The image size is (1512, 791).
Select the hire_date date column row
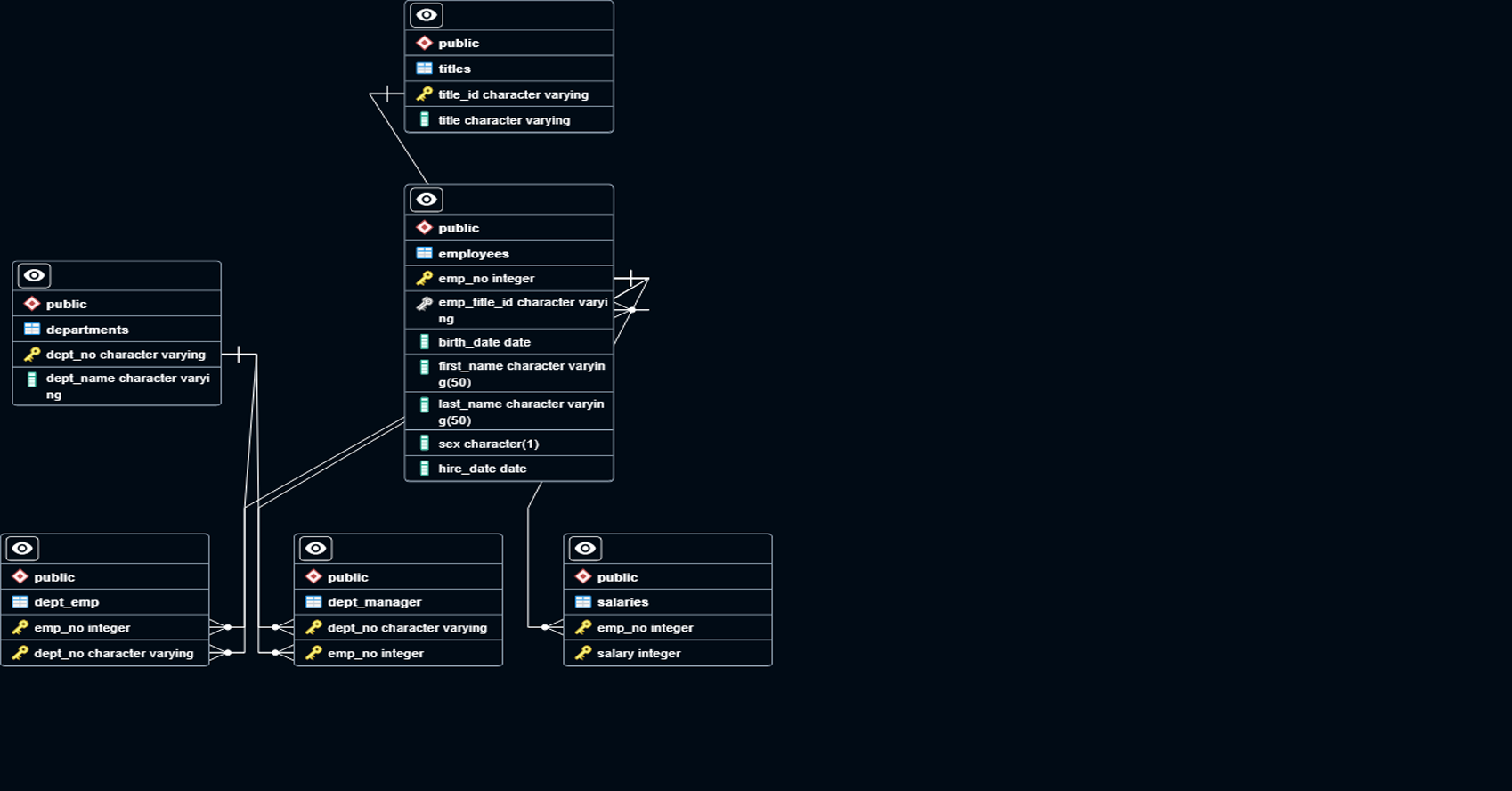508,469
